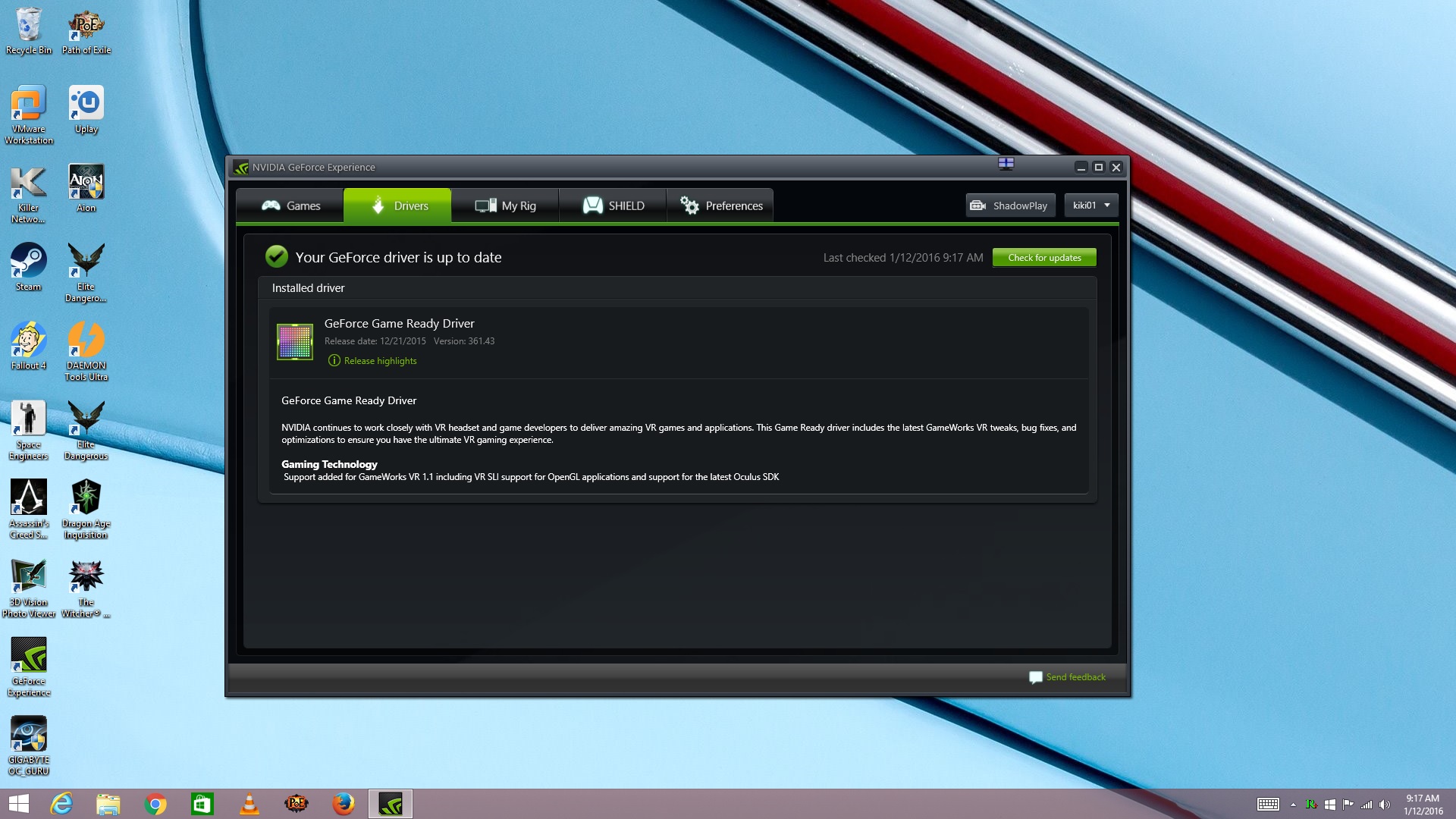Click 'Version: 361.43' text
The width and height of the screenshot is (1456, 819).
464,341
